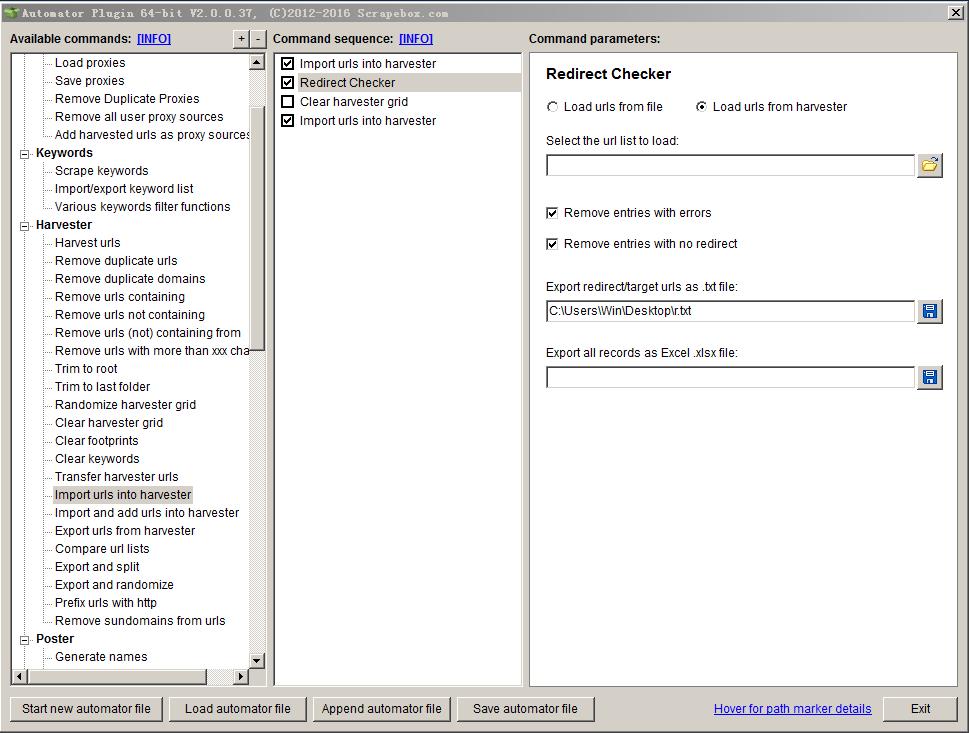Select Remove sundomains from urls command
The width and height of the screenshot is (969, 733).
click(140, 620)
